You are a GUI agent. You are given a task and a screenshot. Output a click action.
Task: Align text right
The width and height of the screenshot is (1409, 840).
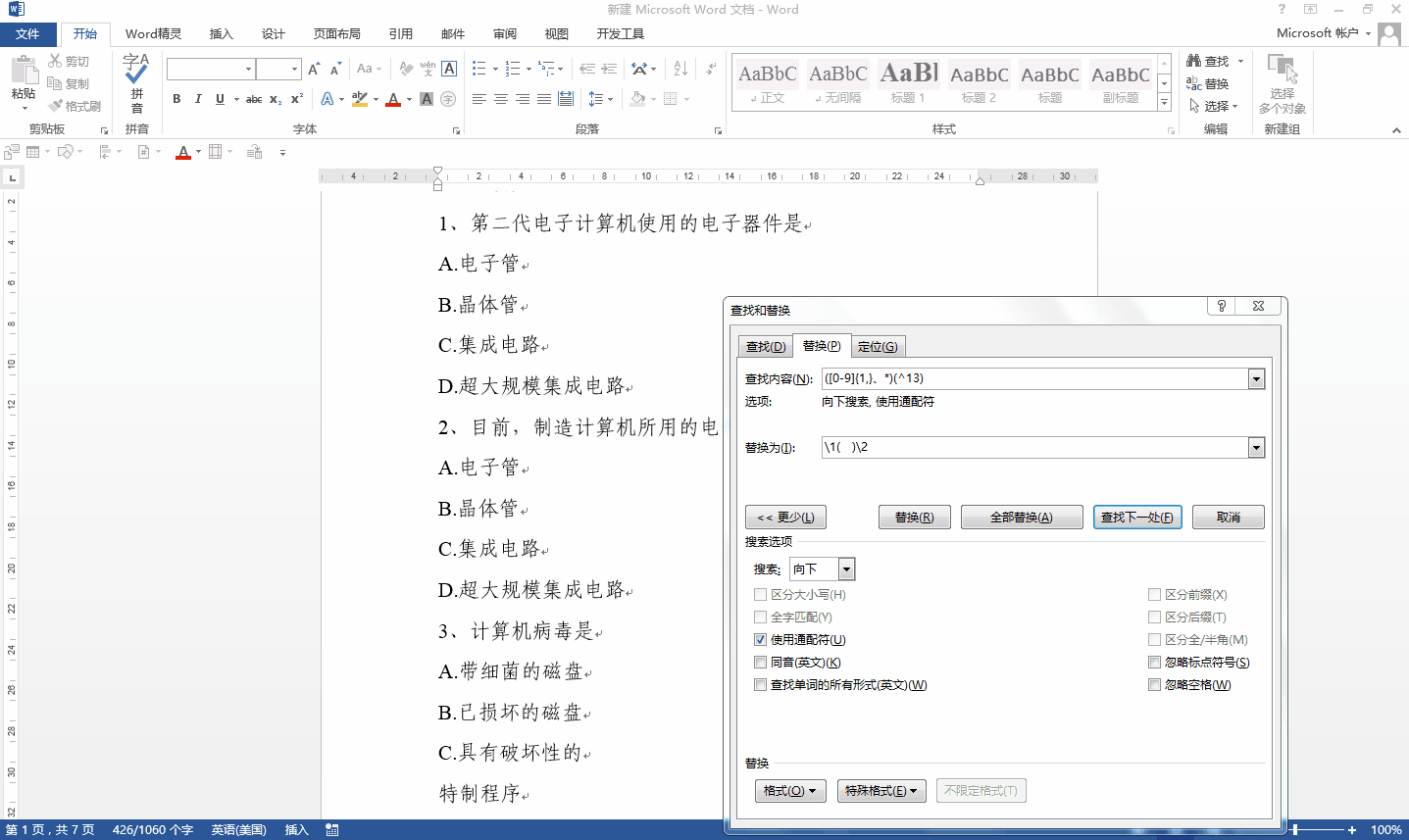coord(523,99)
